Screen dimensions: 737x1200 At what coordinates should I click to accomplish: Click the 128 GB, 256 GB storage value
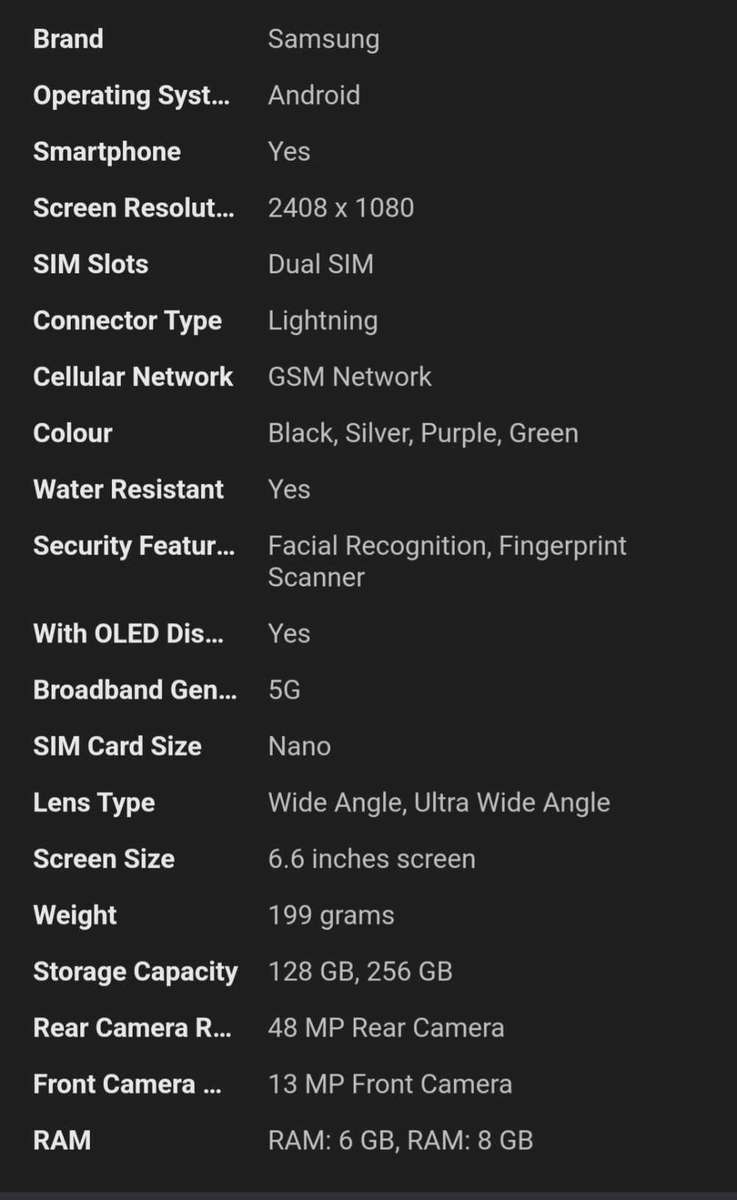click(x=360, y=971)
